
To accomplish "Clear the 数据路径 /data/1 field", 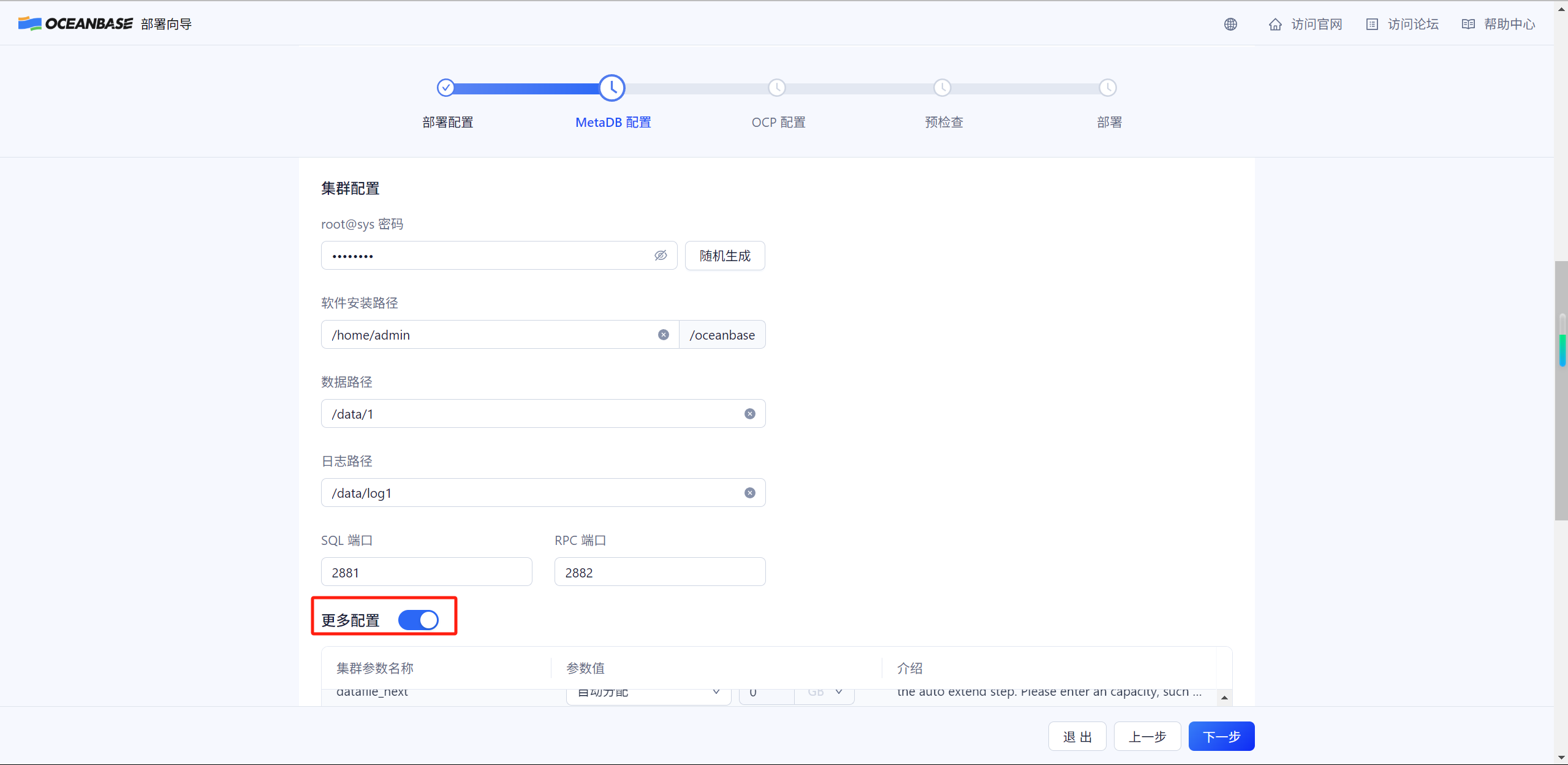I will point(749,414).
